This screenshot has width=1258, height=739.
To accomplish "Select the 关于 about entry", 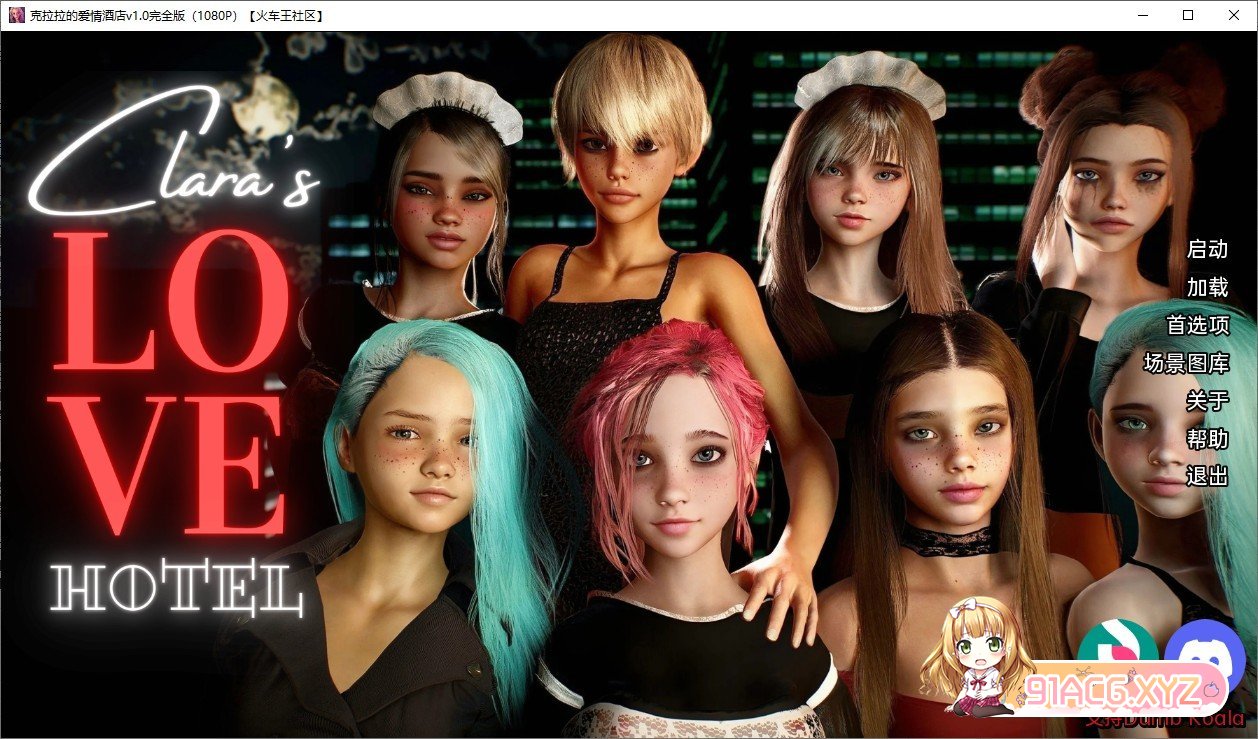I will [1207, 401].
